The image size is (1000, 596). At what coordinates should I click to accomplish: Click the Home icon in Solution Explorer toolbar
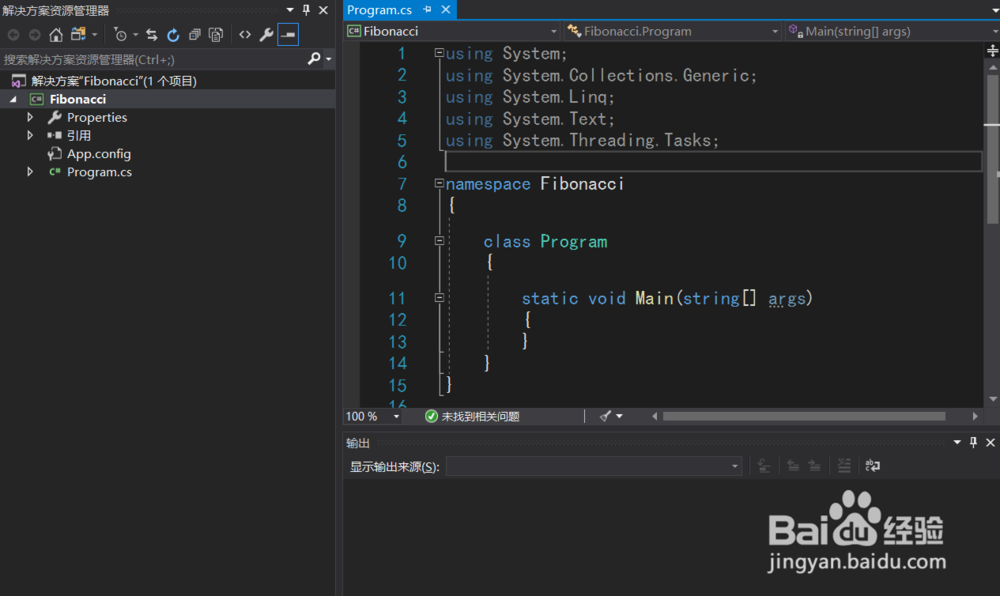click(56, 35)
